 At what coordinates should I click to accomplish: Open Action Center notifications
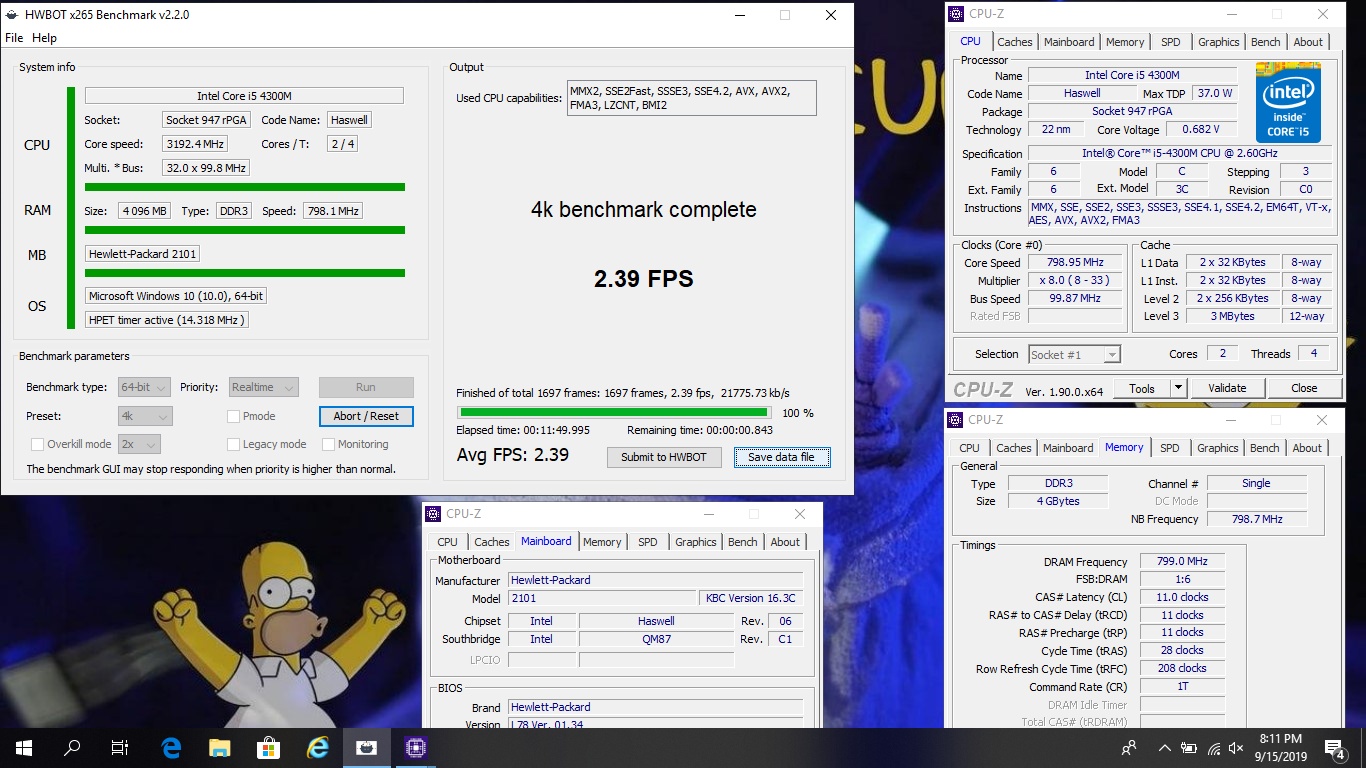pos(1334,747)
